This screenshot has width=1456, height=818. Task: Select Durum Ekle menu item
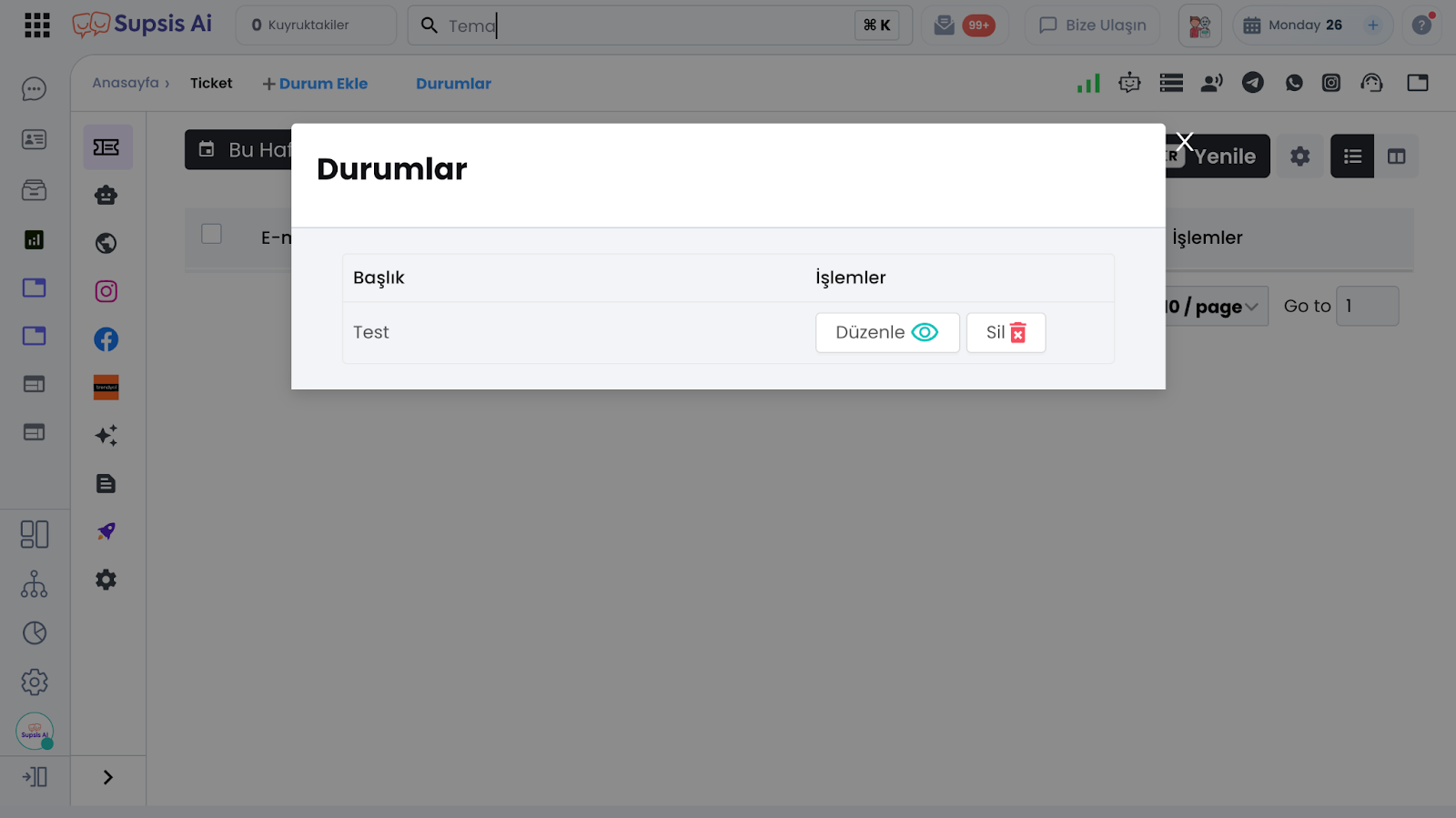(x=315, y=84)
